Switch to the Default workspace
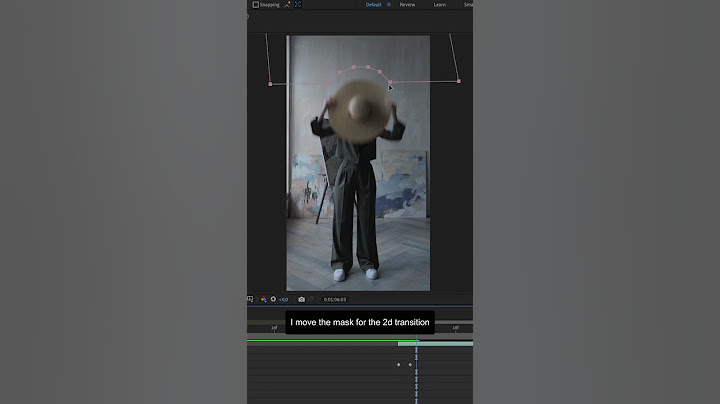This screenshot has width=720, height=404. tap(373, 5)
